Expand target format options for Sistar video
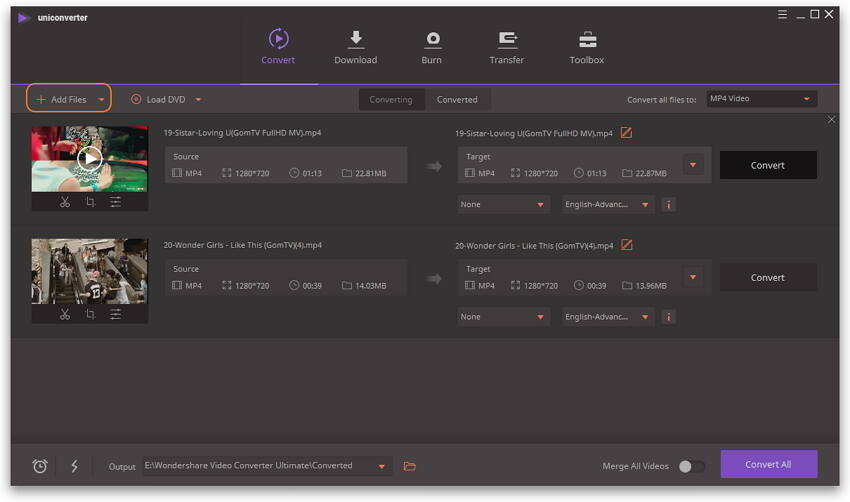This screenshot has height=502, width=850. tap(693, 165)
